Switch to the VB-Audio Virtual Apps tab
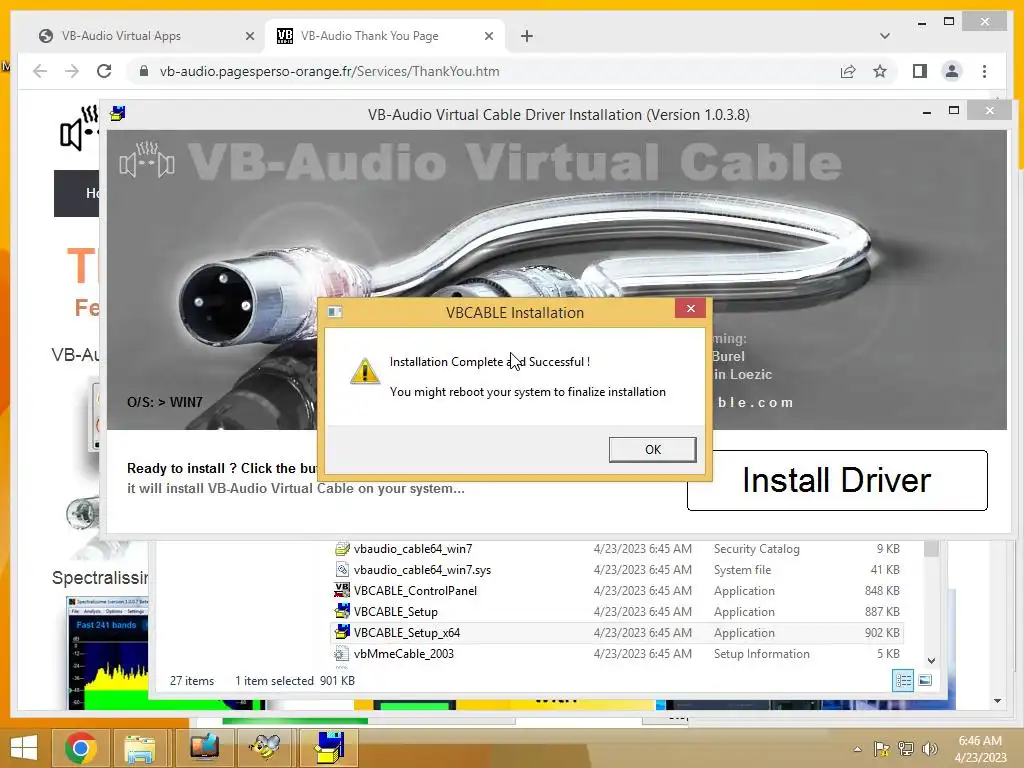1024x768 pixels. coord(146,36)
